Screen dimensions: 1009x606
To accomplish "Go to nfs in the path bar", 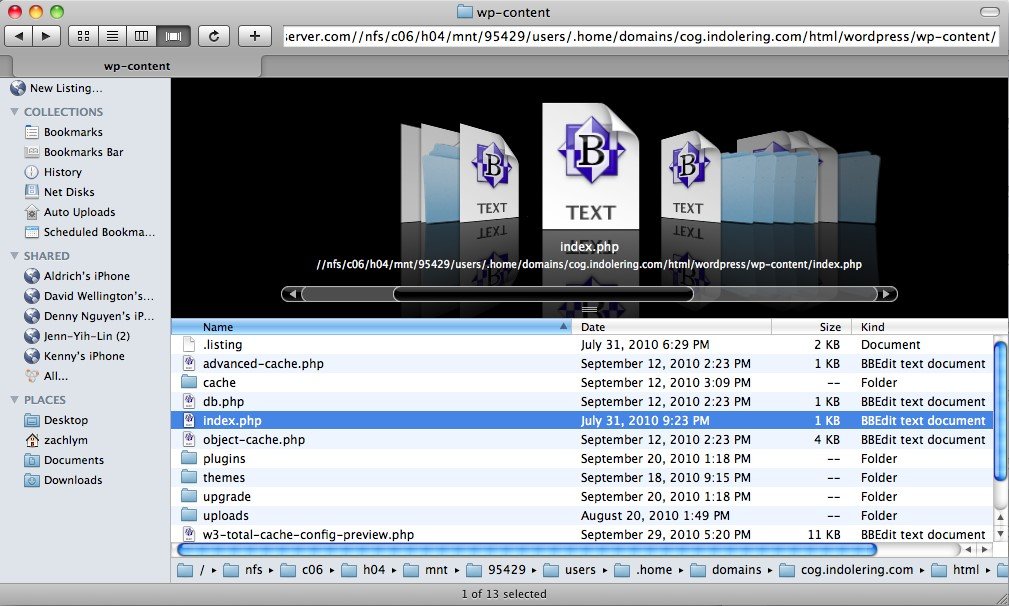I will click(245, 570).
